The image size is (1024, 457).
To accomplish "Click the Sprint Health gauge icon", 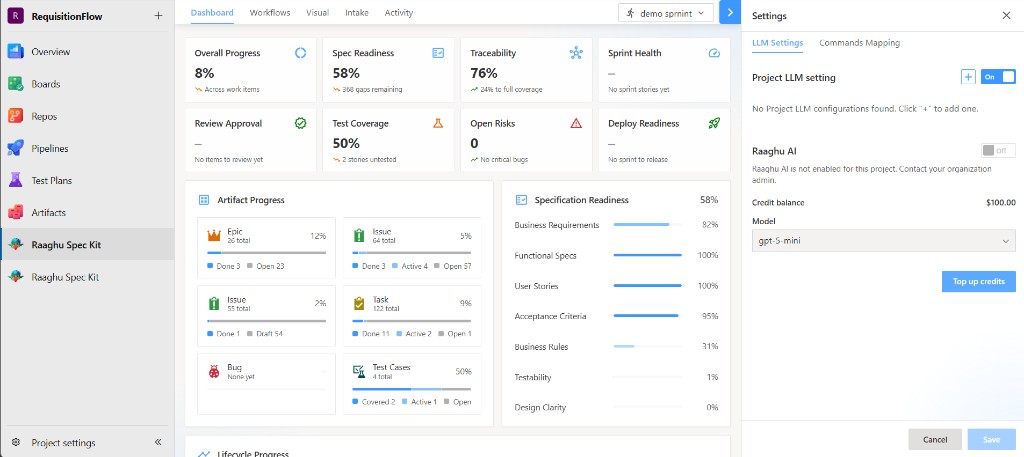I will [x=714, y=53].
